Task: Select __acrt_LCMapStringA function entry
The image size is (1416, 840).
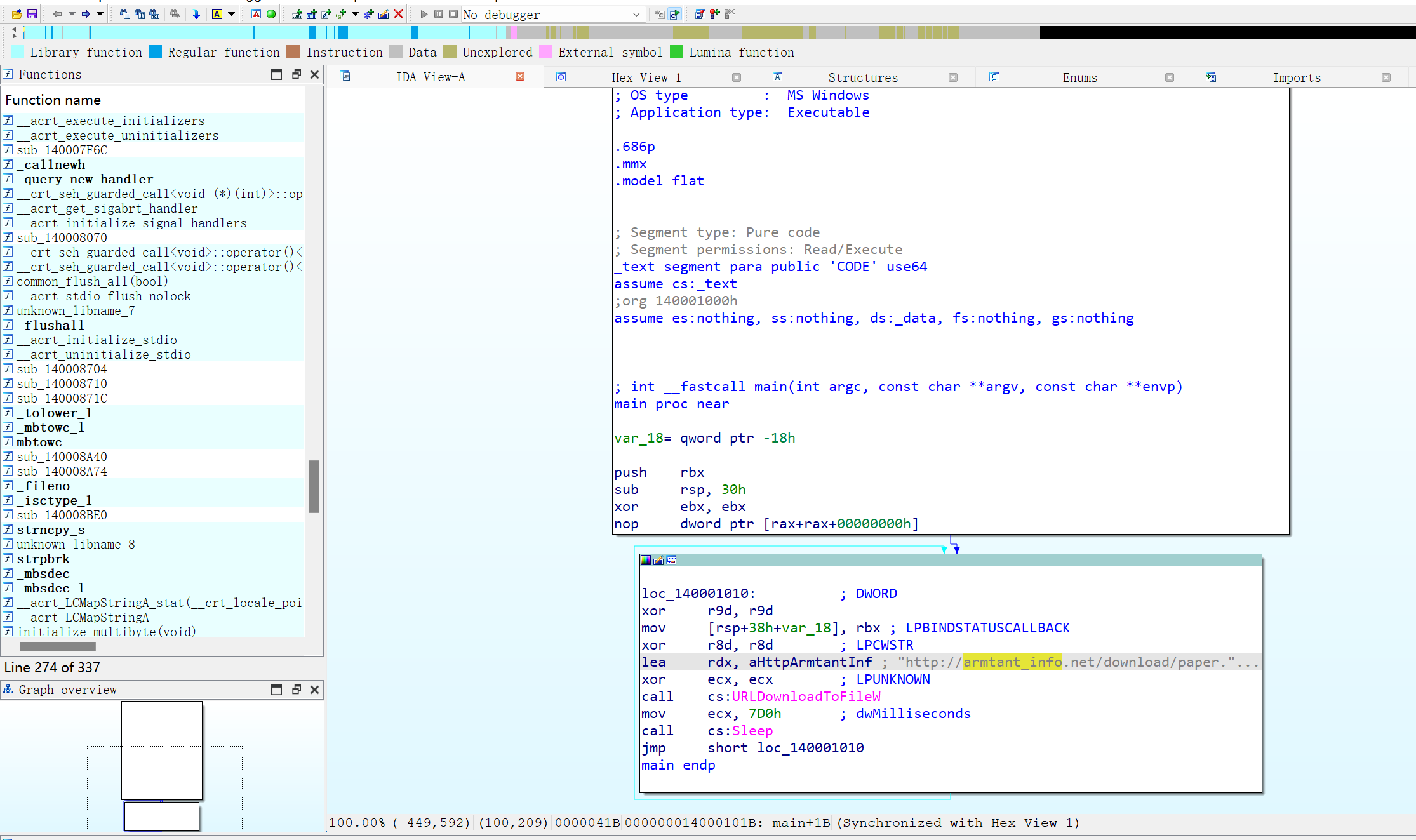Action: (153, 617)
